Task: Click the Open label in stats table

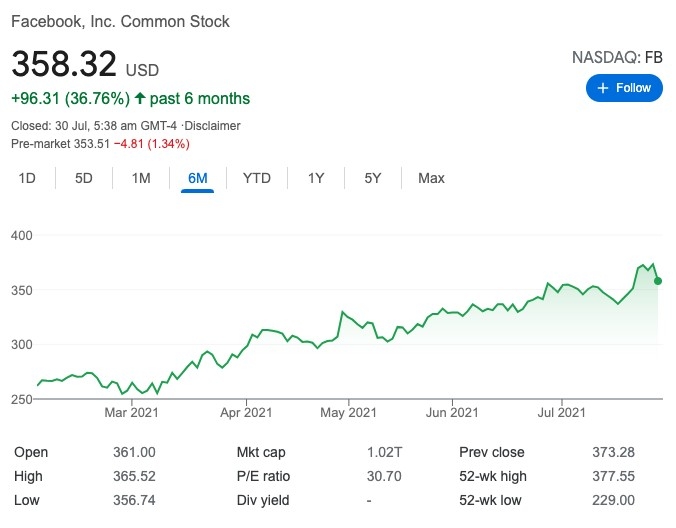Action: pos(31,452)
